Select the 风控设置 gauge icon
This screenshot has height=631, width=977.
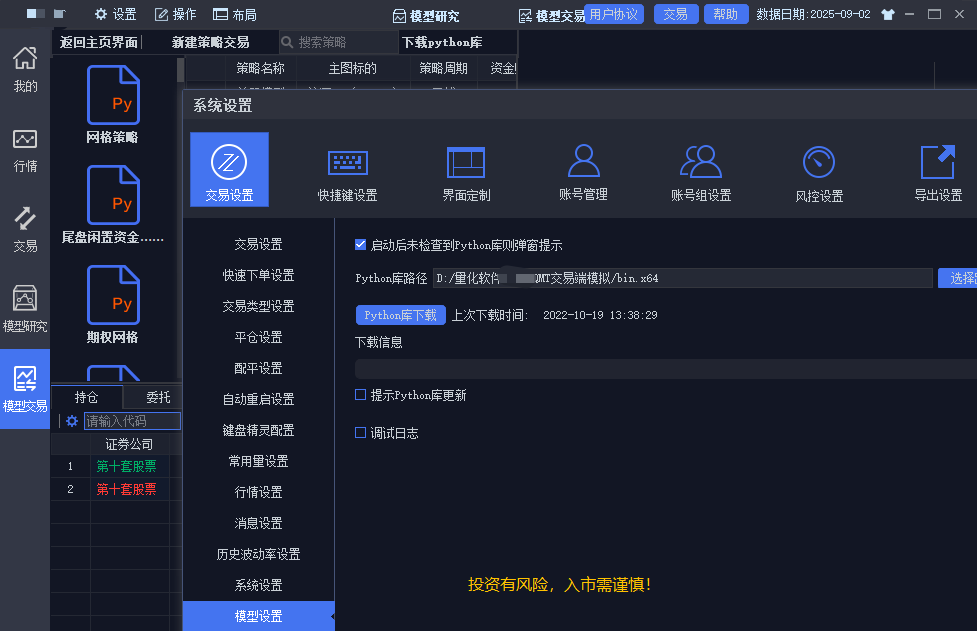818,163
